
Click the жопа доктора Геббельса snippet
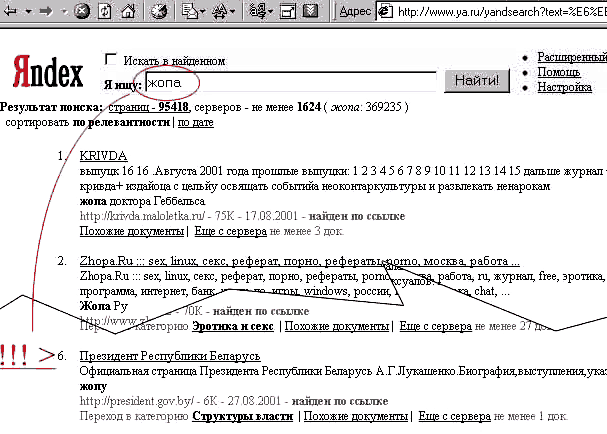tap(142, 201)
